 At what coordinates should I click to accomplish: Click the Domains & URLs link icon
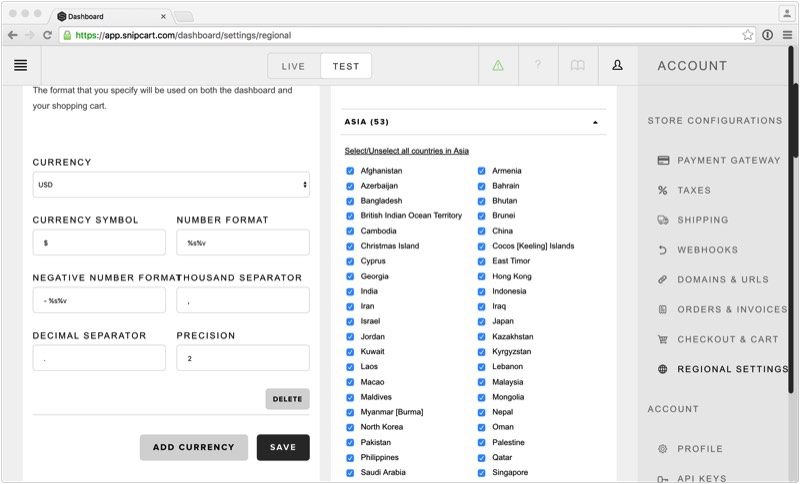[x=663, y=279]
